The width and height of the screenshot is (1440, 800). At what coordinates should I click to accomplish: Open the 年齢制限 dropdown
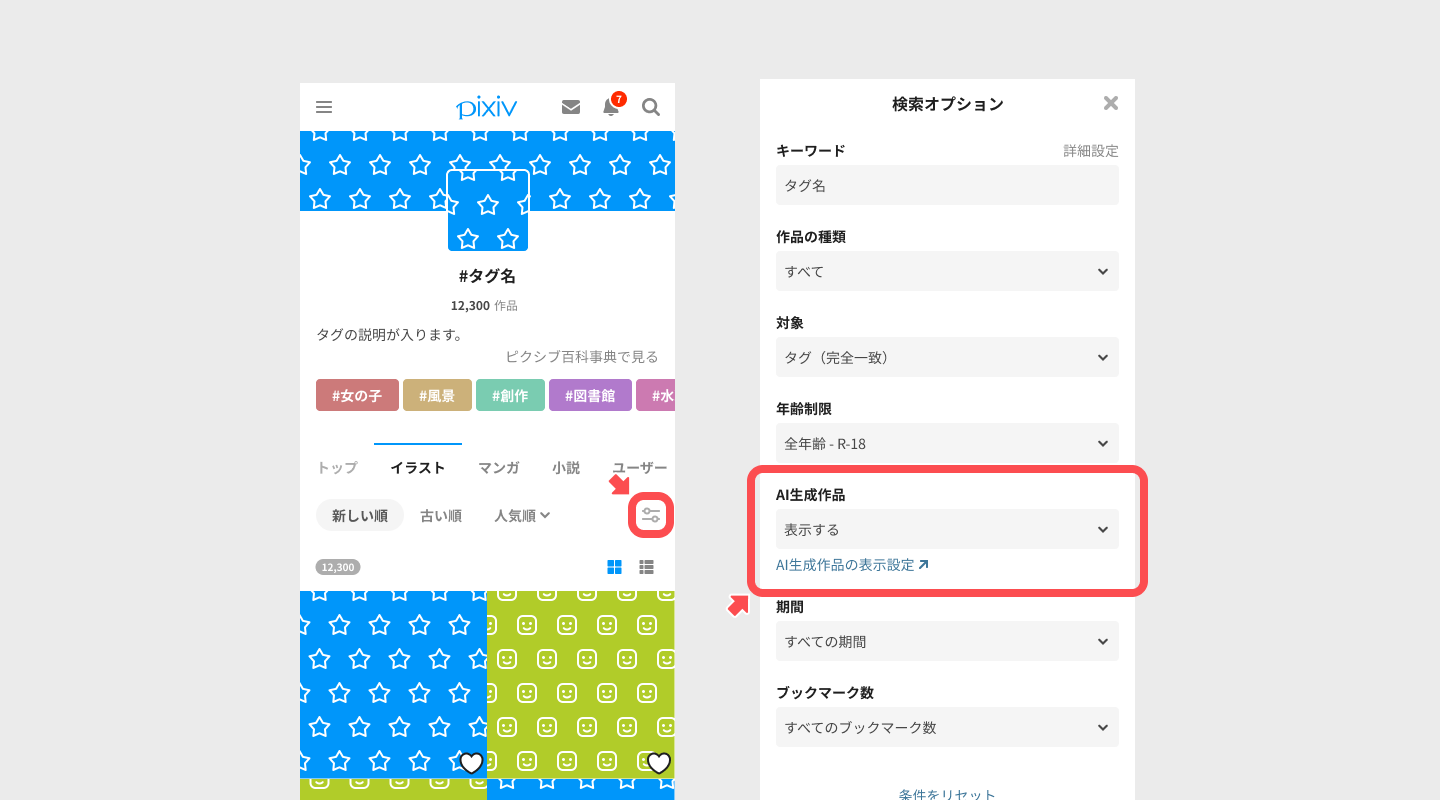tap(947, 443)
